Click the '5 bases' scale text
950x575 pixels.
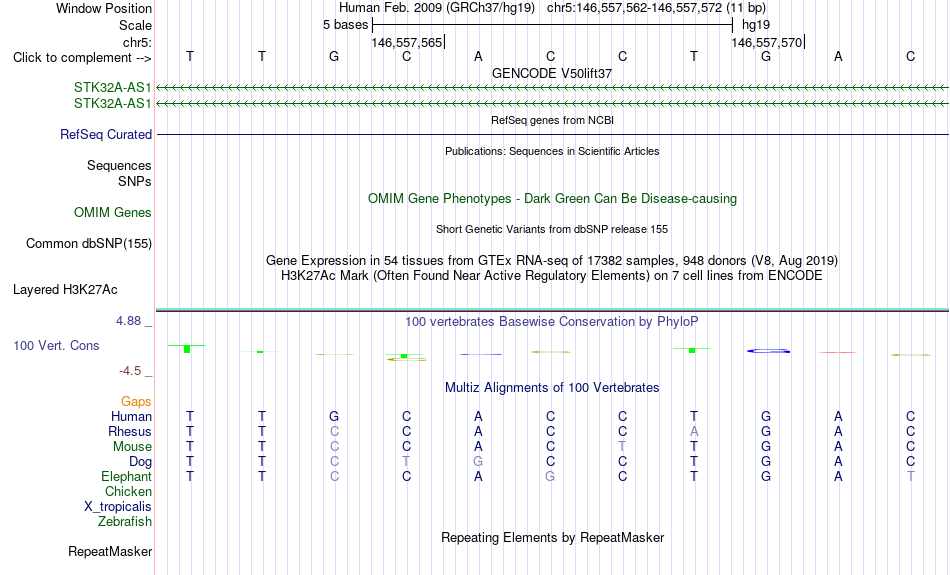coord(345,25)
